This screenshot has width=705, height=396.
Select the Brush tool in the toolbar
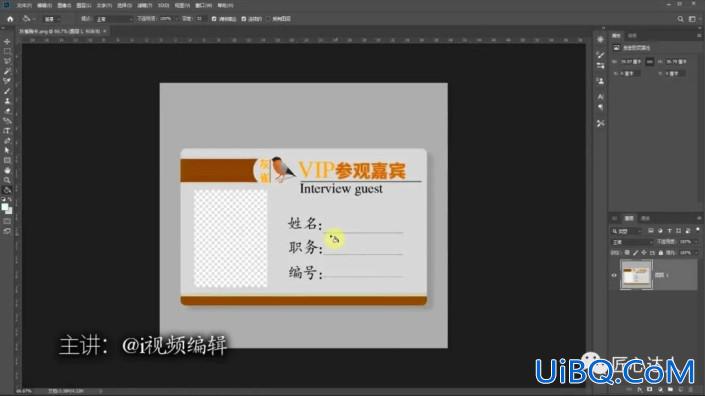tap(7, 91)
